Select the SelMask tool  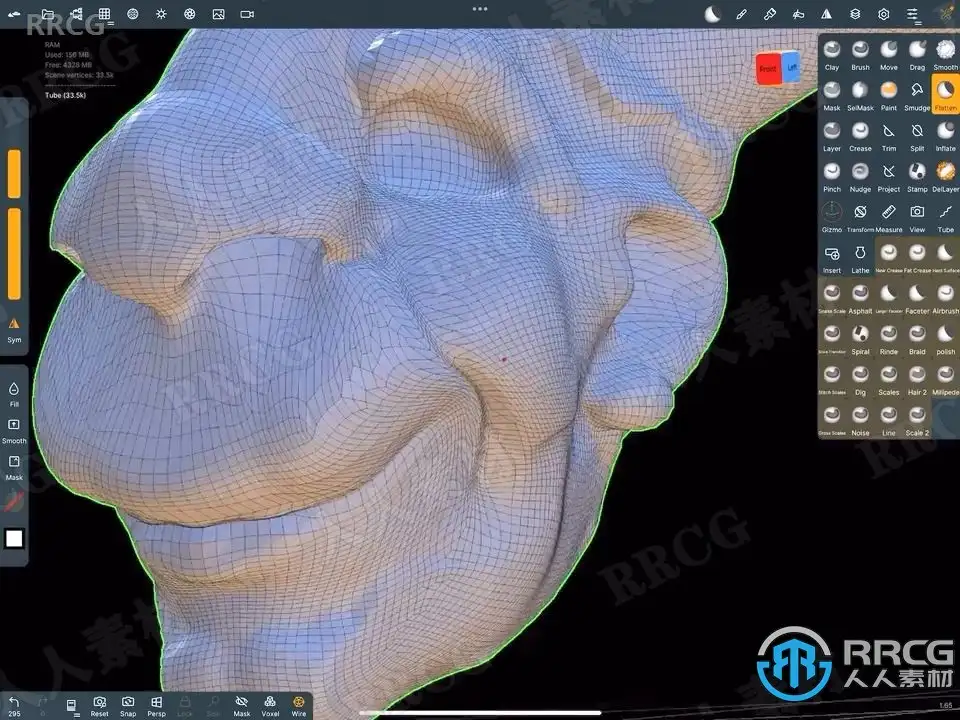860,96
